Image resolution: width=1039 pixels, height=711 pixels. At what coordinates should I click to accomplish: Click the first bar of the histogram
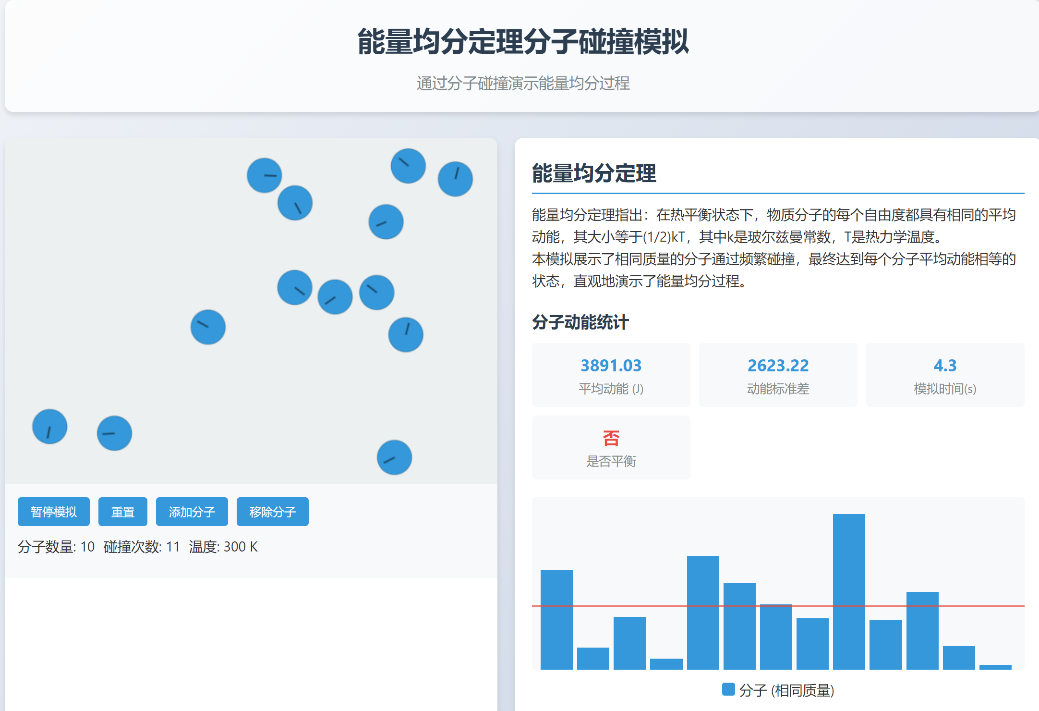(557, 619)
